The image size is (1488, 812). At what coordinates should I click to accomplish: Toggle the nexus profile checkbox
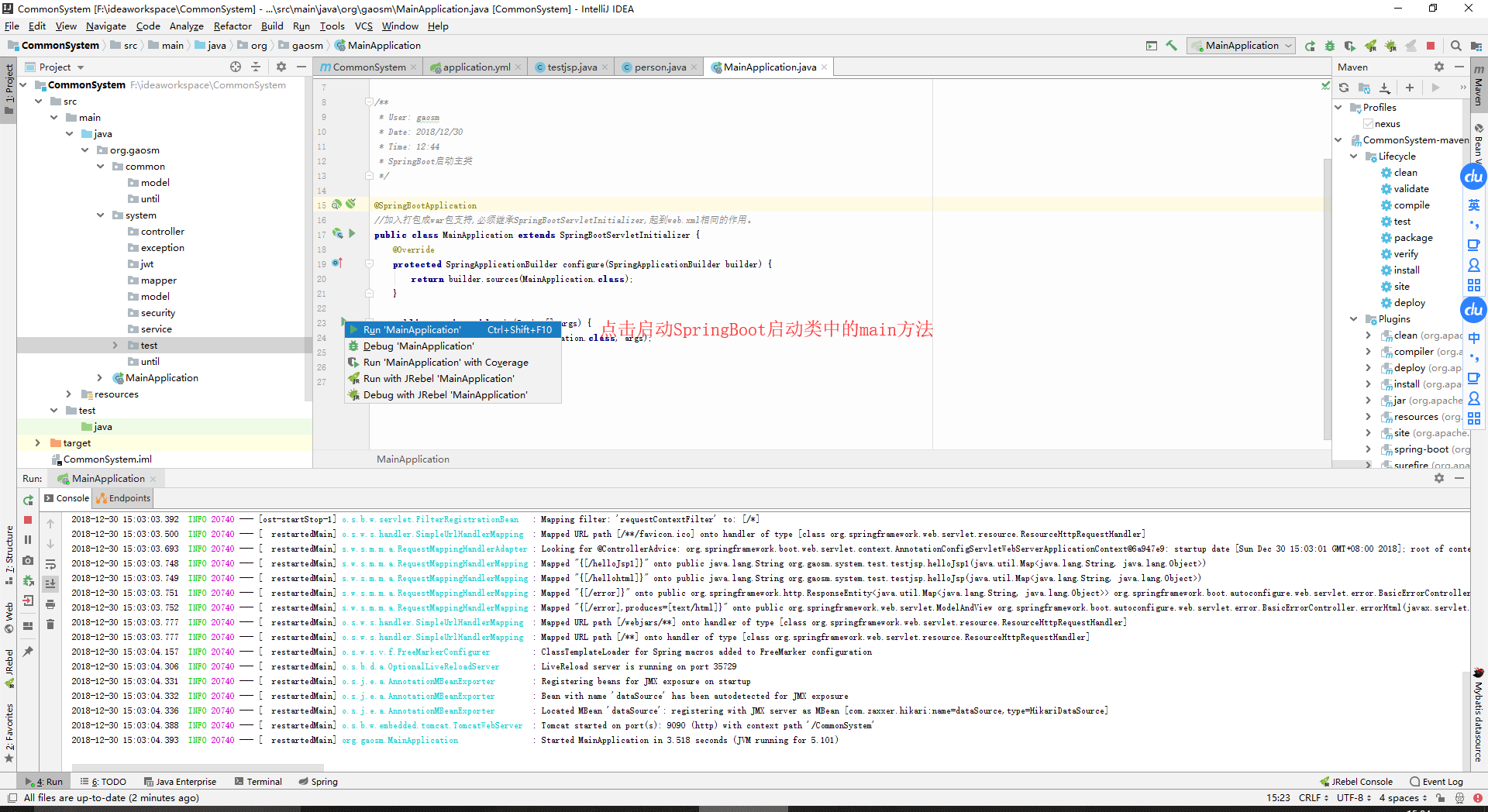(1369, 124)
